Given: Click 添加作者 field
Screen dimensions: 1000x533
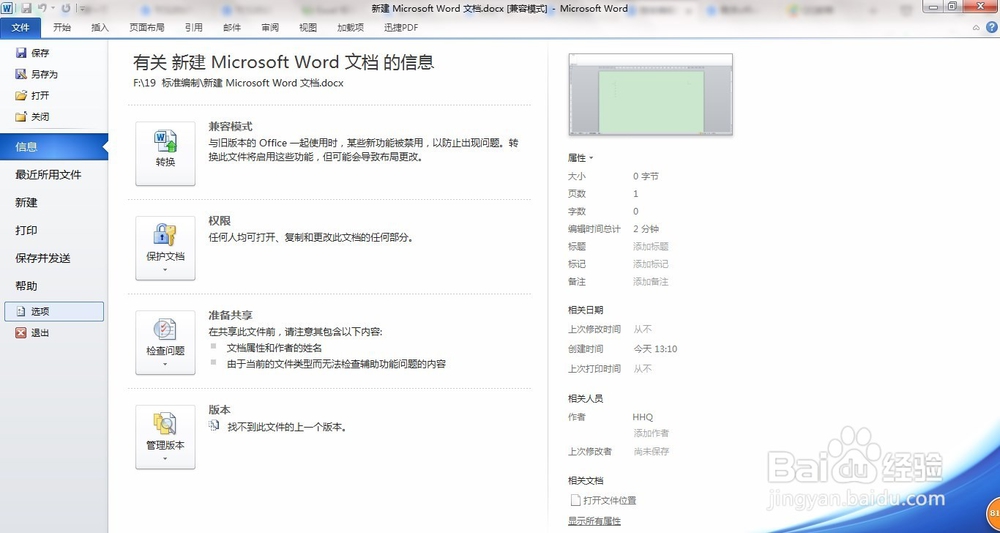Looking at the screenshot, I should point(651,433).
